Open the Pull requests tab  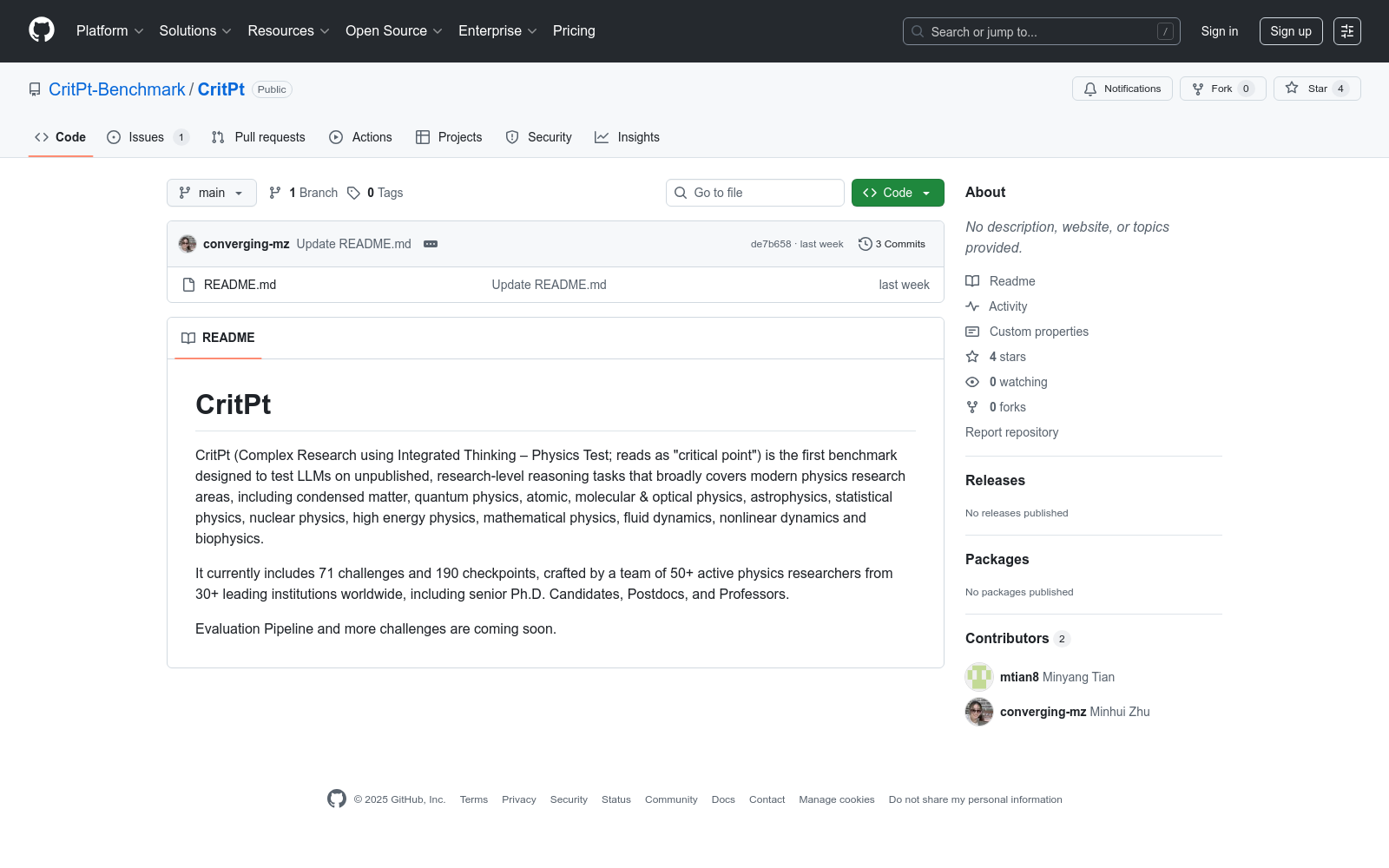click(x=258, y=137)
